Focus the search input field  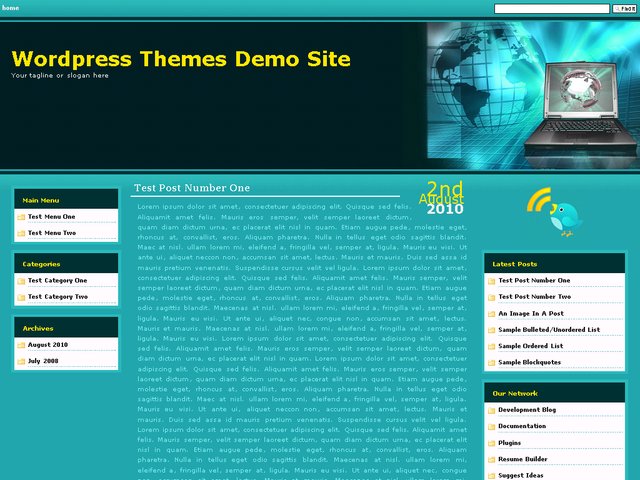click(x=551, y=9)
